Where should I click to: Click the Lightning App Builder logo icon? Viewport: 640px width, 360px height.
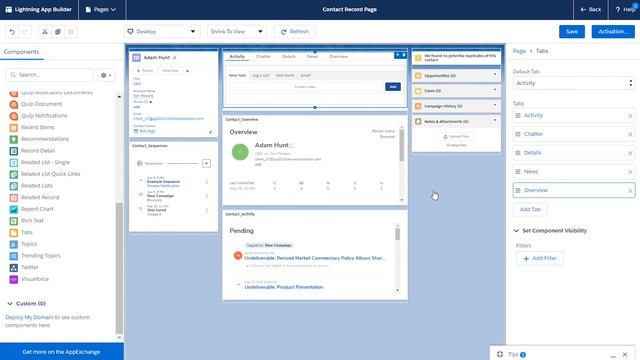9,9
